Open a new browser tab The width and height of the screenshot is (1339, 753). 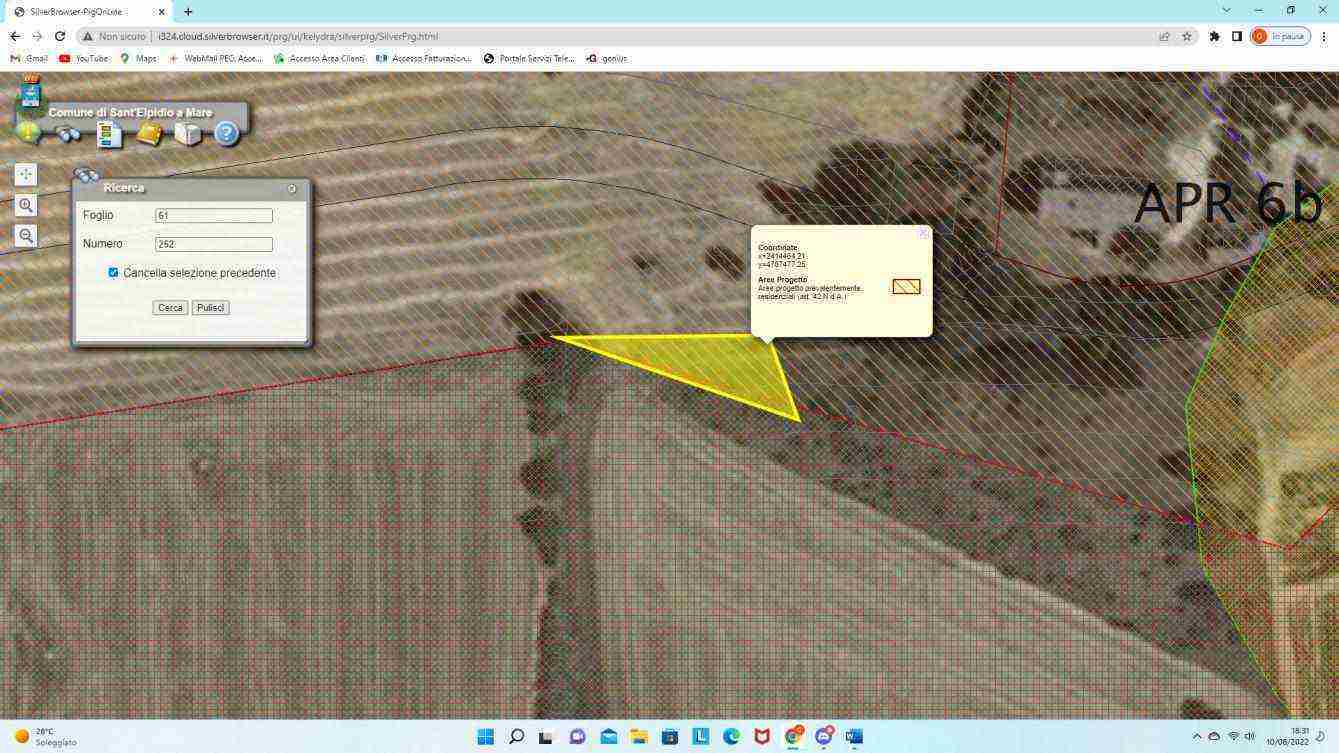188,11
